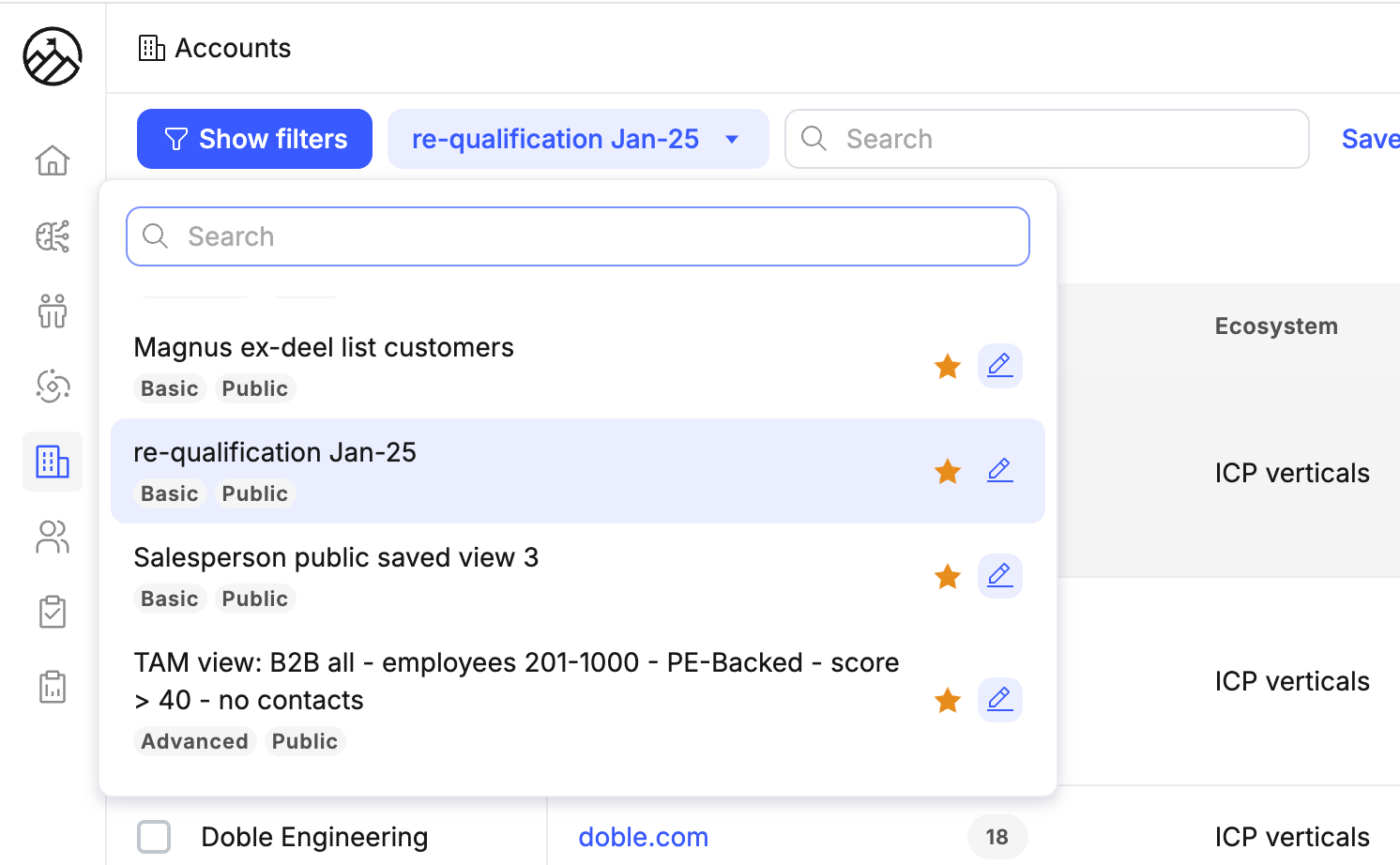Unfavorite the re-qualification Jan-25 view star
Image resolution: width=1400 pixels, height=865 pixels.
coord(948,471)
